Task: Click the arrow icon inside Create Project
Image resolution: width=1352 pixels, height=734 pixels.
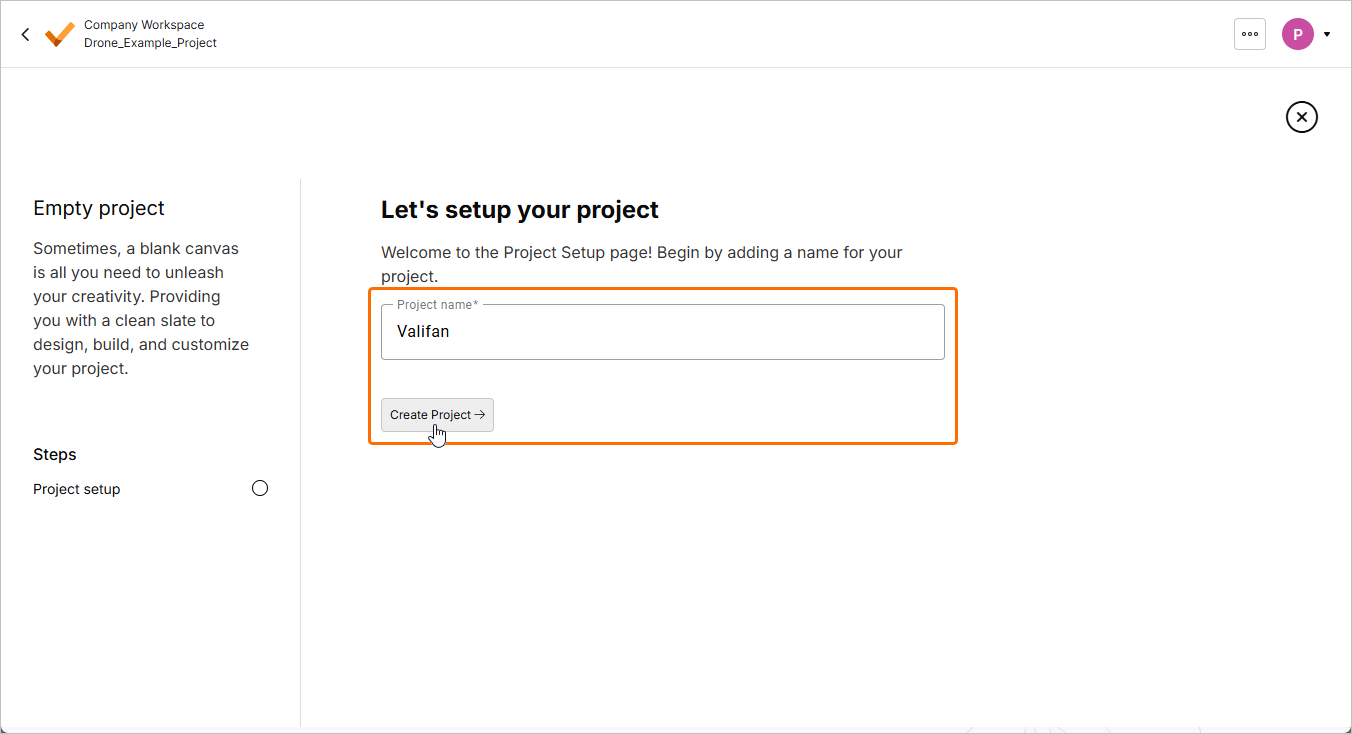Action: click(x=480, y=415)
